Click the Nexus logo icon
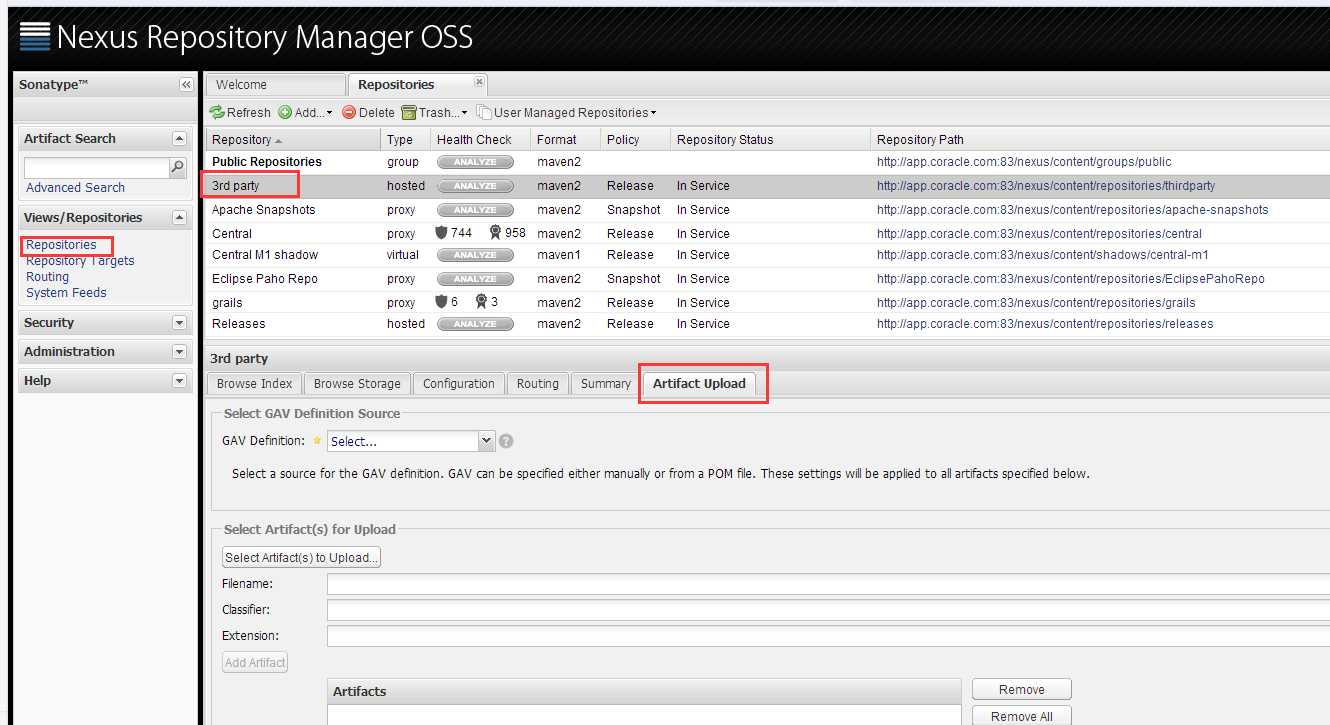This screenshot has height=725, width=1330. (x=35, y=36)
